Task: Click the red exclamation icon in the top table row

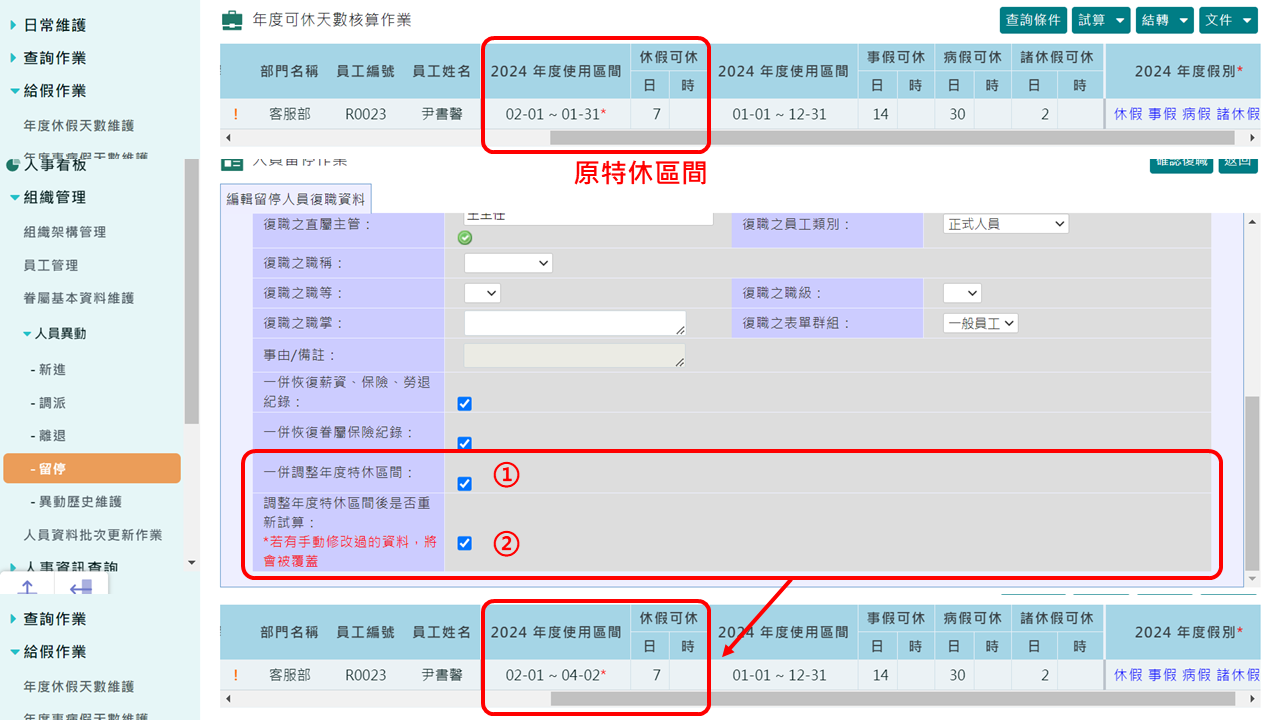Action: point(237,113)
